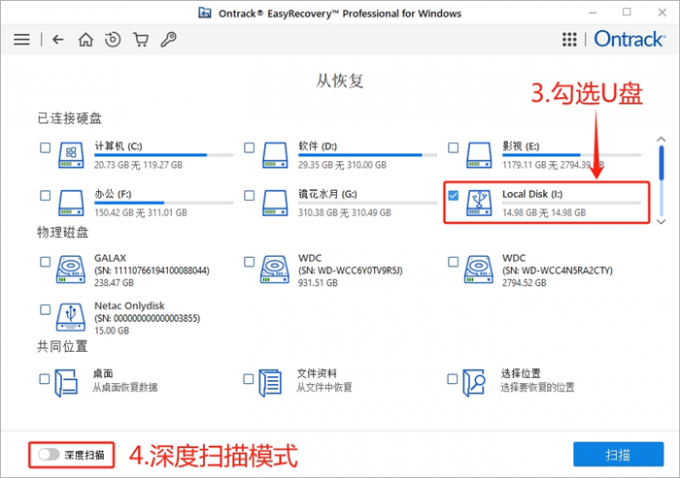Click the blue 扫描 scan button
Viewport: 680px width, 478px height.
[x=618, y=455]
